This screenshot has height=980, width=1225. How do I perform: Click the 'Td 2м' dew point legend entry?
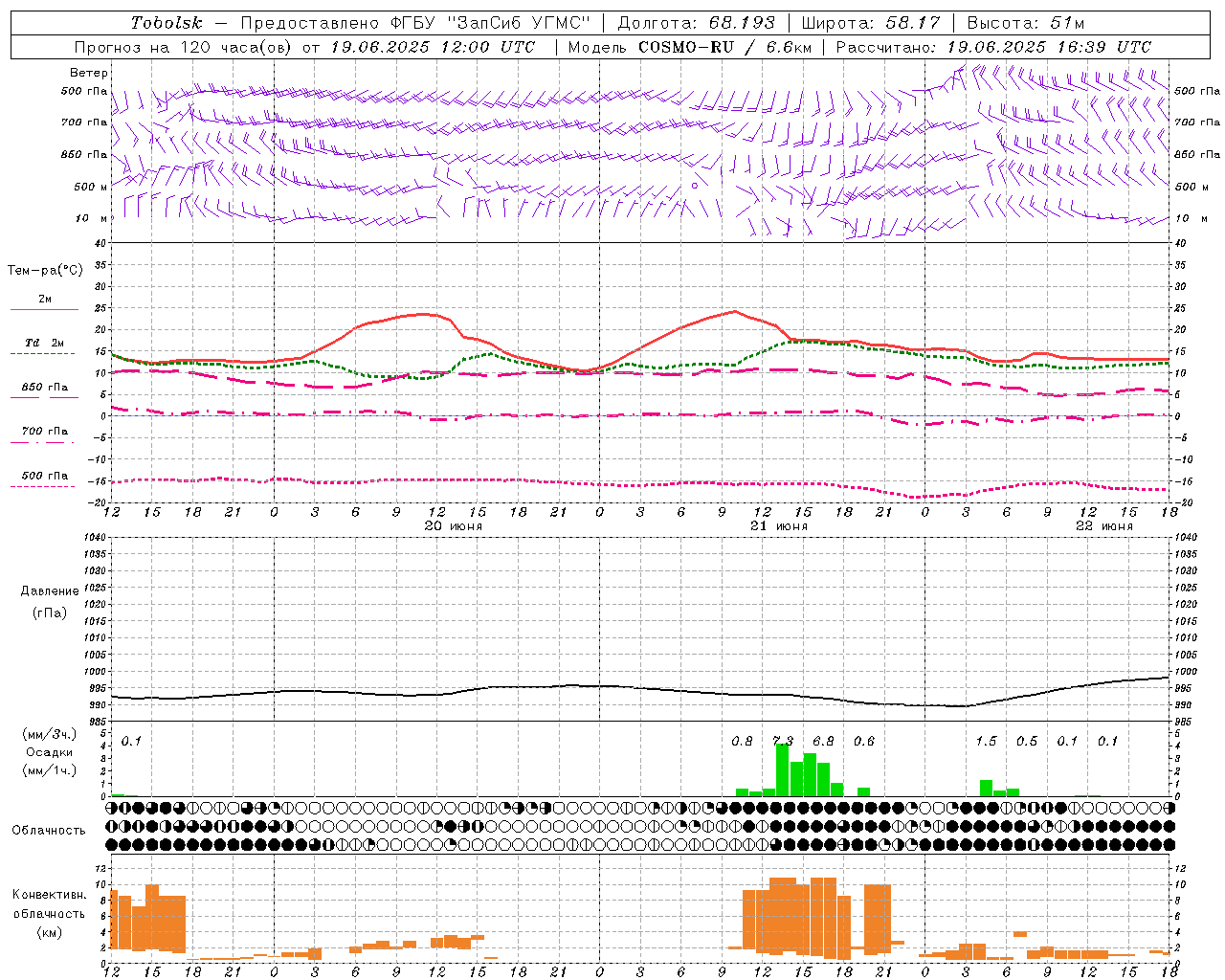coord(44,342)
